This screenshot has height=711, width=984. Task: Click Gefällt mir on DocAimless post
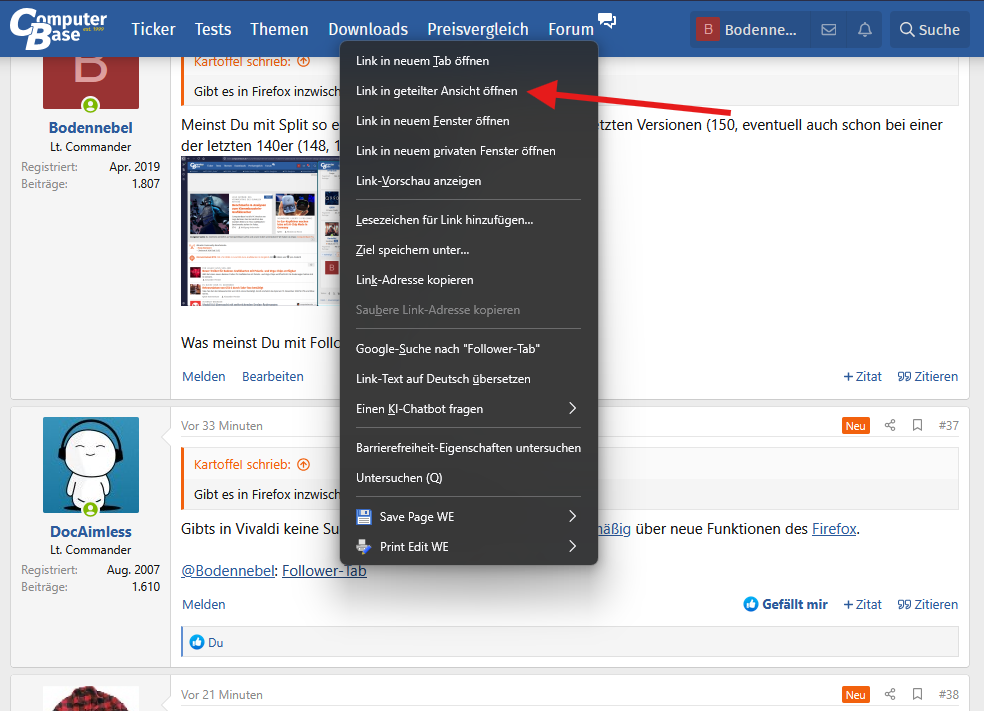tap(786, 604)
